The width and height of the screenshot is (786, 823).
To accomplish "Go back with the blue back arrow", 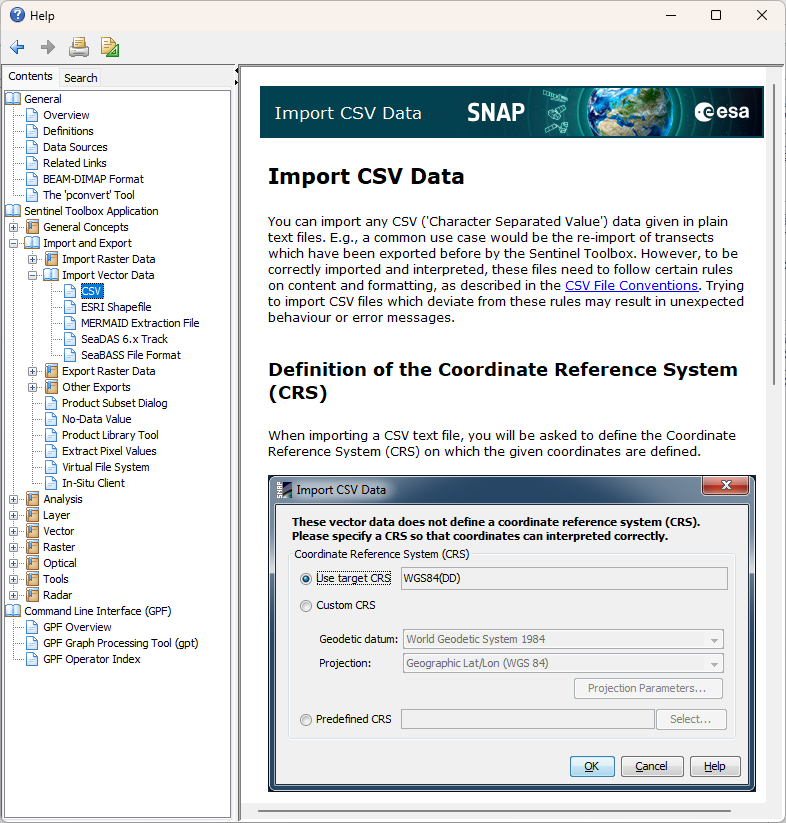I will pos(17,47).
